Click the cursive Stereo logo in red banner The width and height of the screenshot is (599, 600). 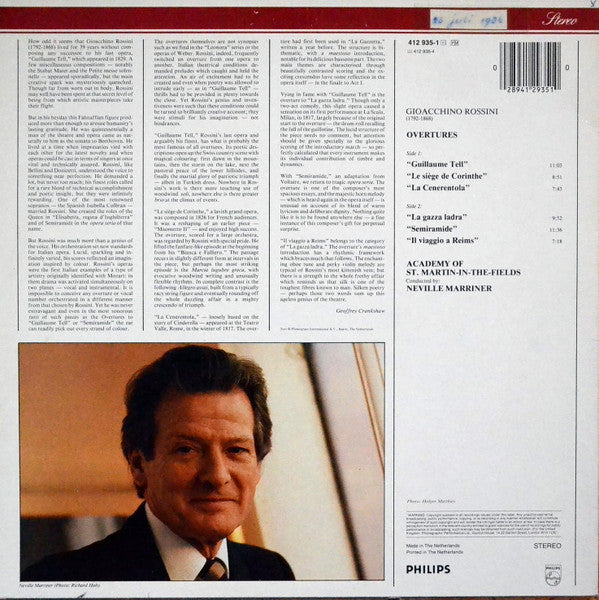559,19
